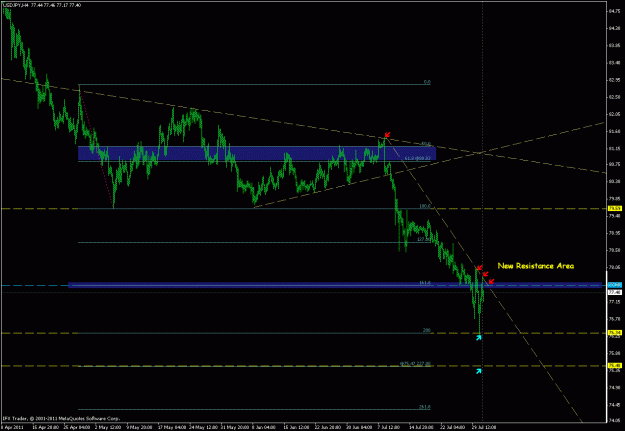The image size is (625, 431).
Task: Select the thin blue resistance band near 77.60
Action: coord(335,285)
